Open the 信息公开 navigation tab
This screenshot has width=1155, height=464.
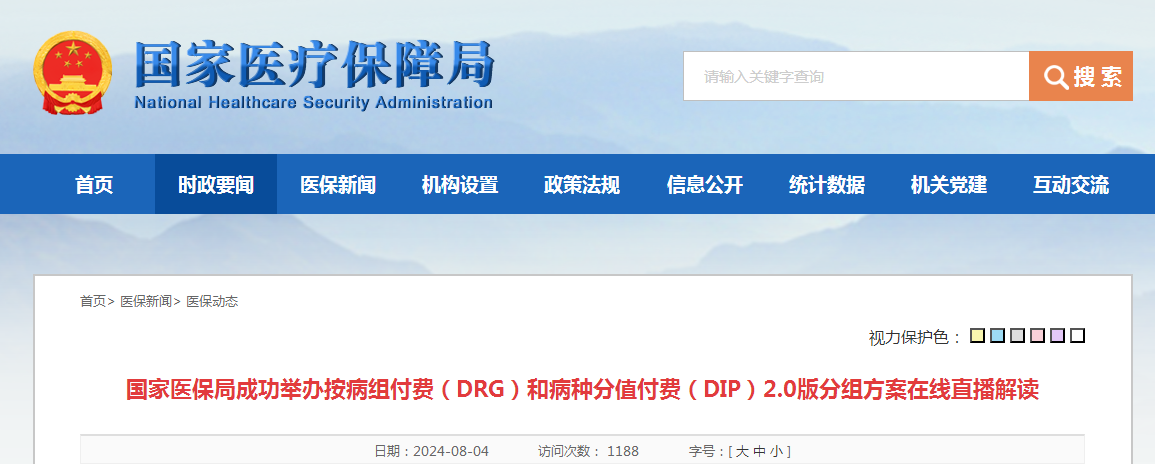point(705,185)
